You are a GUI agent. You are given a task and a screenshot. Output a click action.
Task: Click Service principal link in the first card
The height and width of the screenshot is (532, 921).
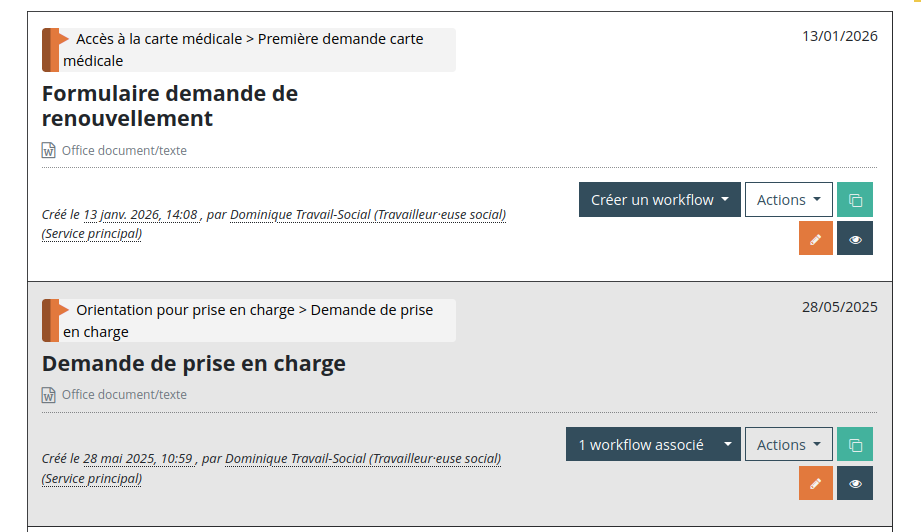click(92, 234)
